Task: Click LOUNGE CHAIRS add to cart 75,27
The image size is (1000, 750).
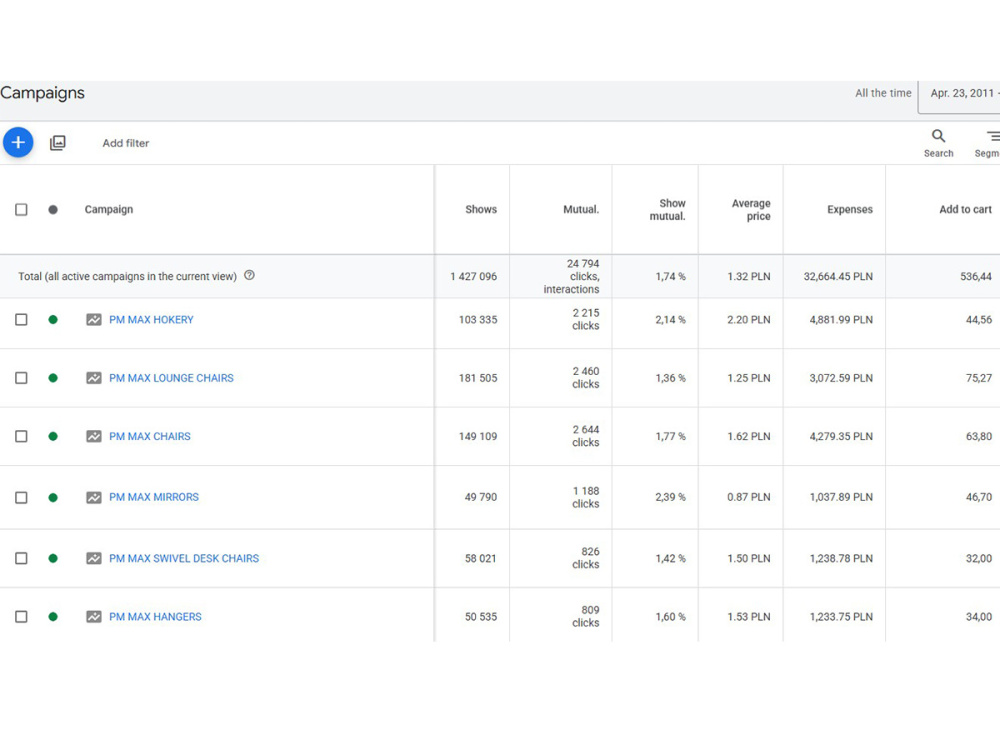Action: coord(979,378)
